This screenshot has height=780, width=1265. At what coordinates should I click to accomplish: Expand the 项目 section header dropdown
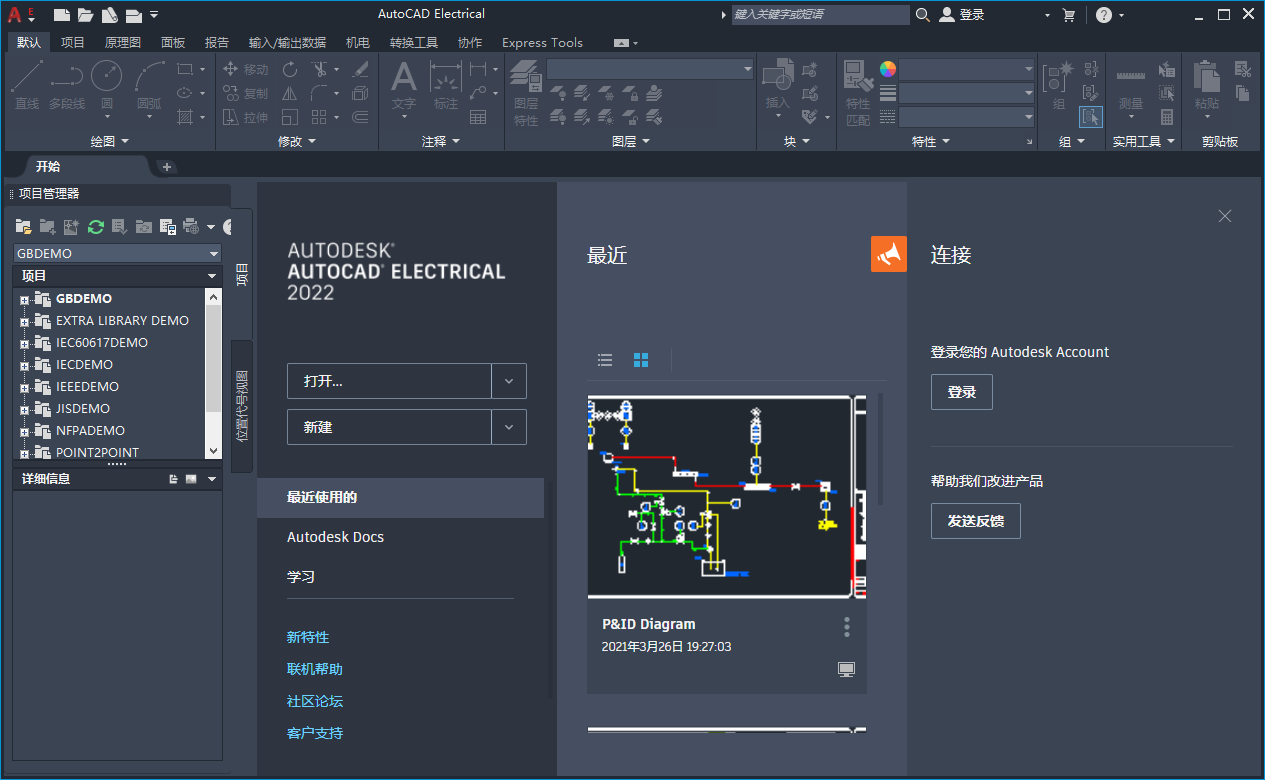click(212, 276)
